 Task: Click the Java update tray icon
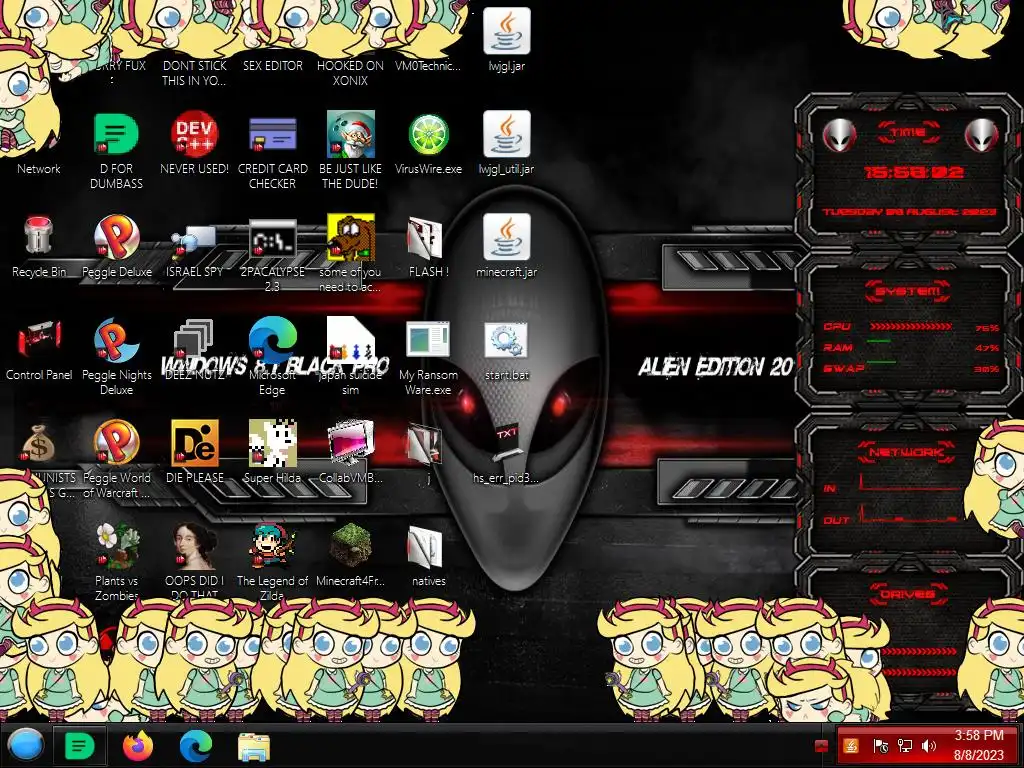(851, 746)
